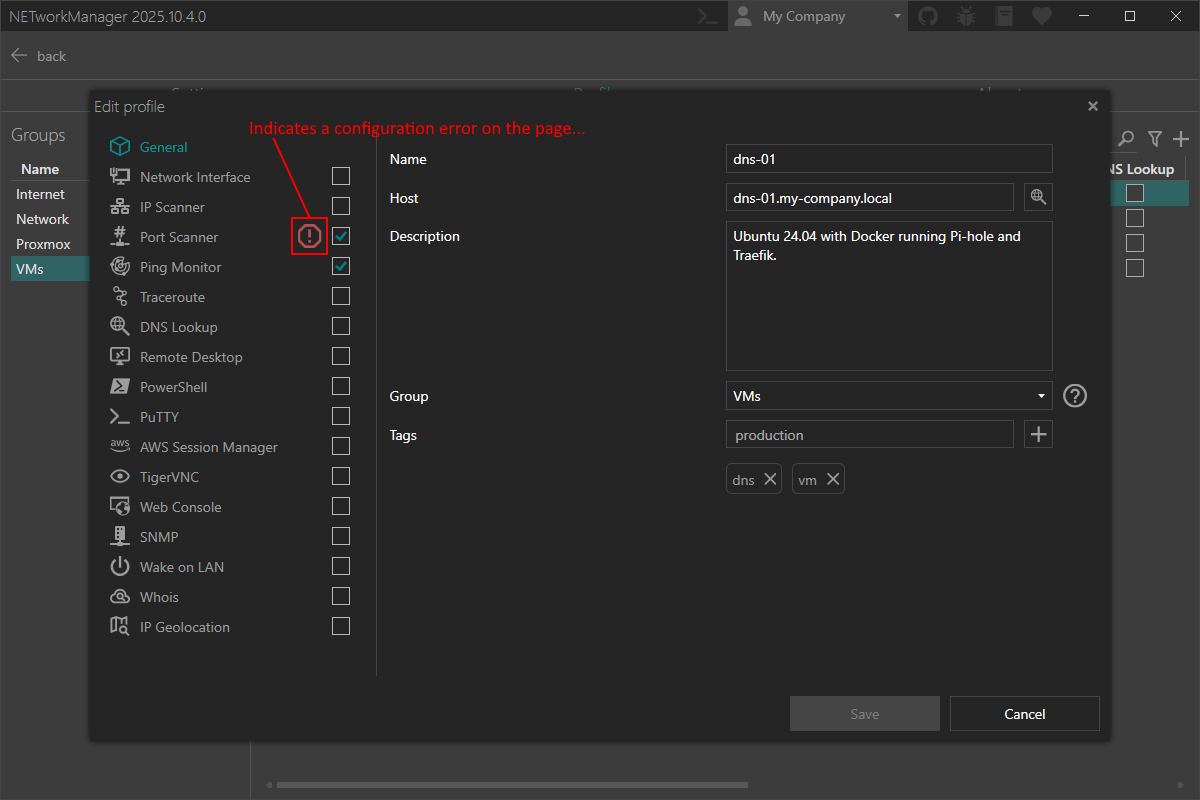
Task: Select the Proxmox group in Groups list
Action: pyautogui.click(x=45, y=243)
